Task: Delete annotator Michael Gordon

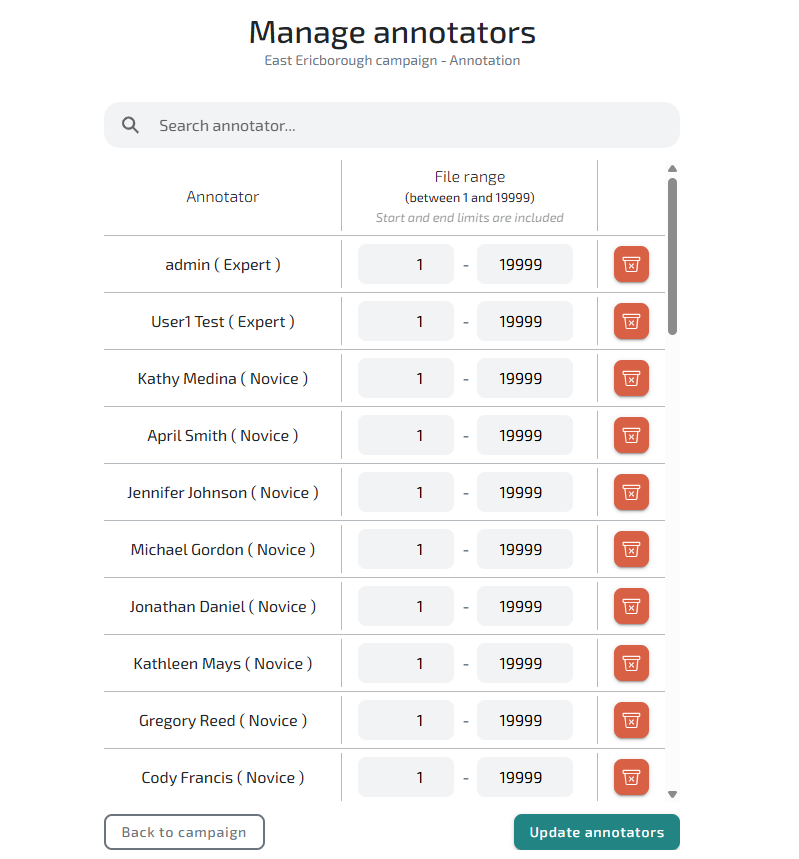Action: [631, 550]
